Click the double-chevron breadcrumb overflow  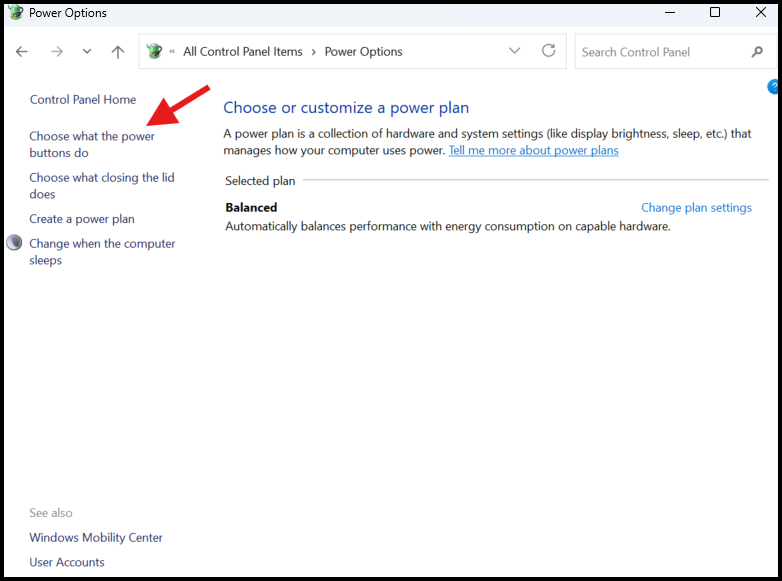(172, 51)
